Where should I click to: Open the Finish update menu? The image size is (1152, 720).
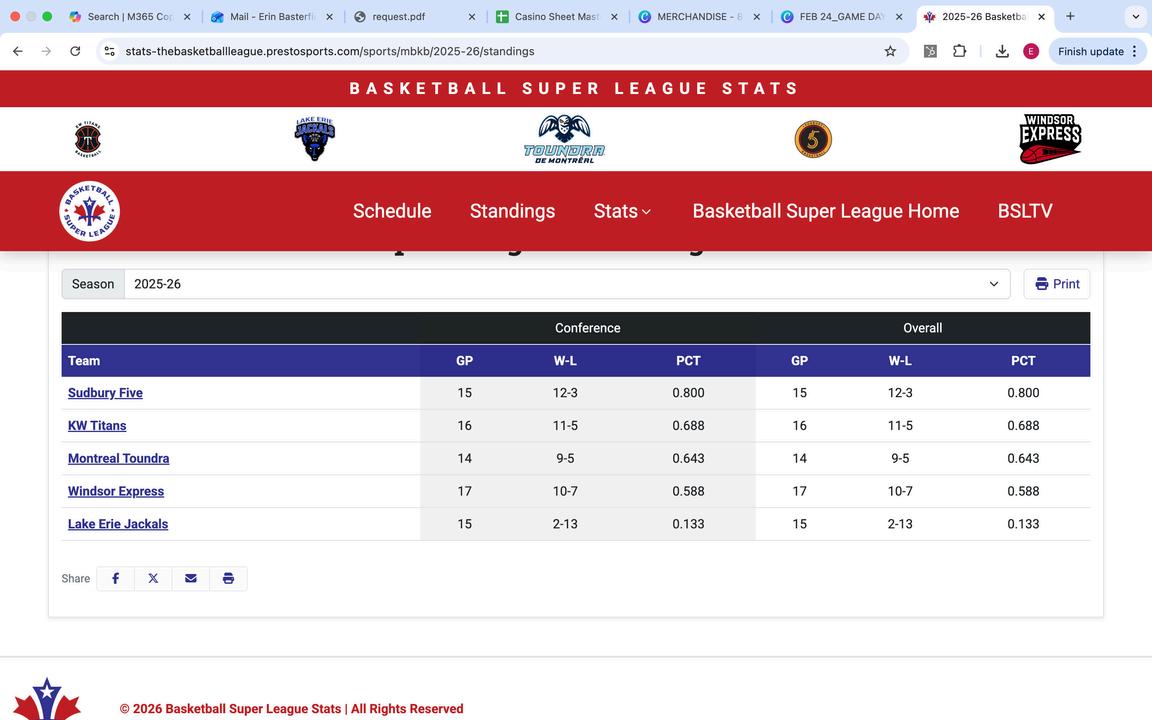coord(1098,51)
